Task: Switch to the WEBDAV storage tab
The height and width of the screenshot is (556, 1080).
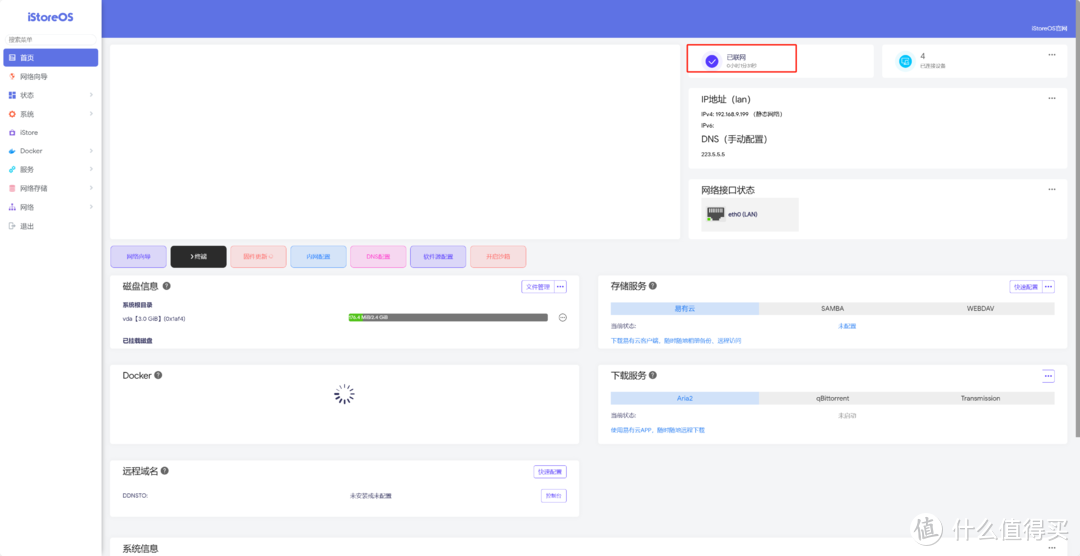Action: pos(980,309)
